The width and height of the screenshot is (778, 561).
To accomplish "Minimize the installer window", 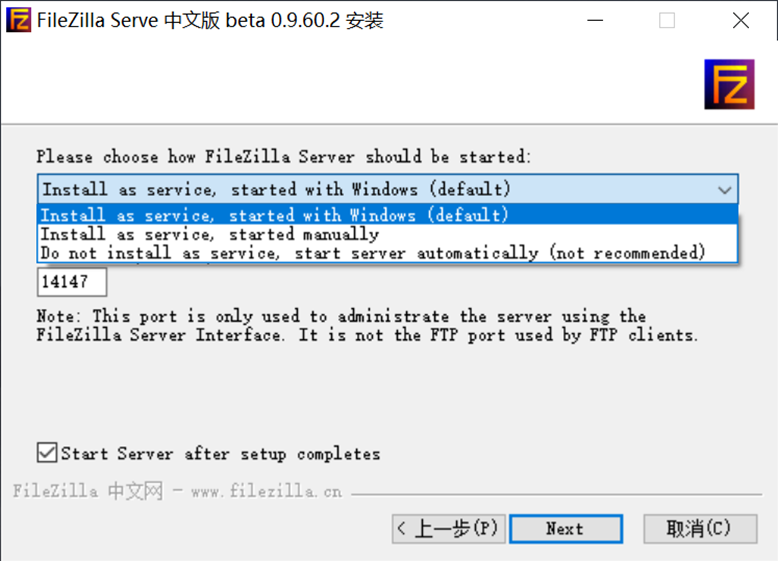I will (x=594, y=20).
